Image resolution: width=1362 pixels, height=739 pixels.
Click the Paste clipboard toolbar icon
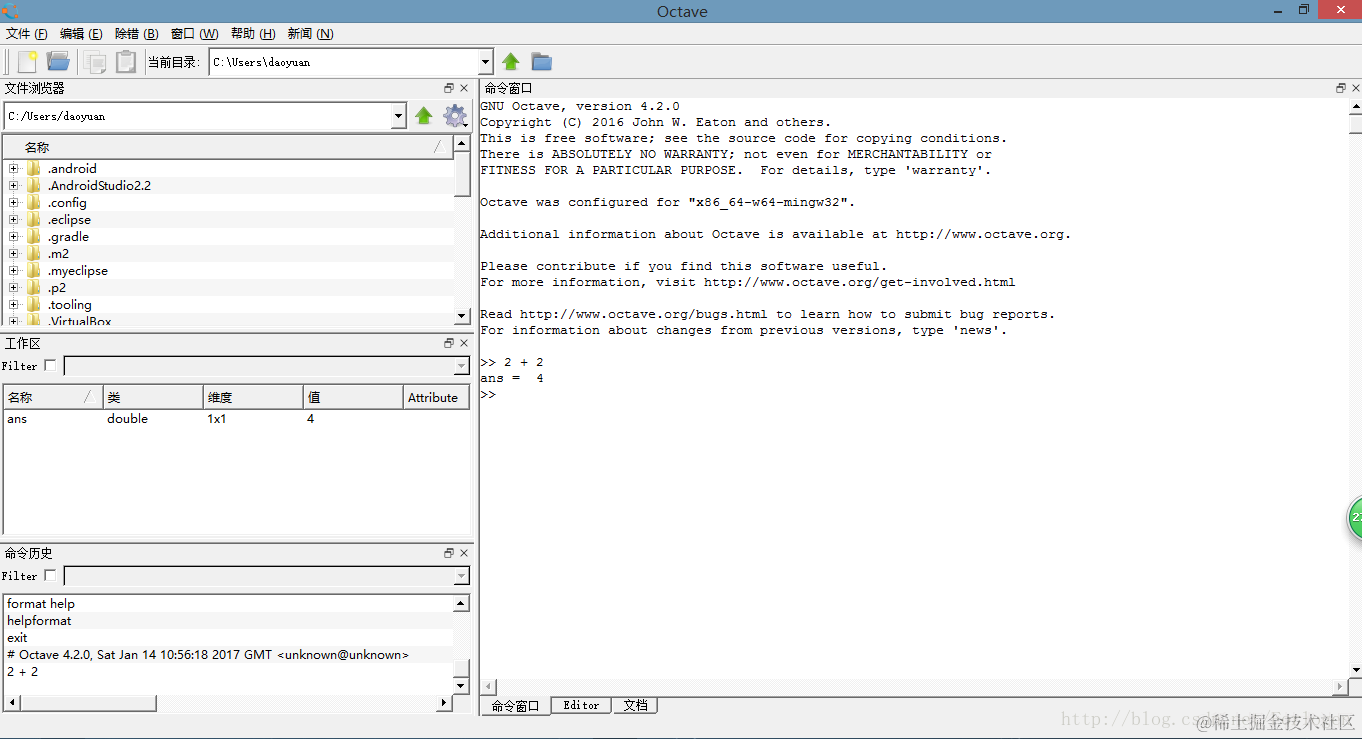126,62
